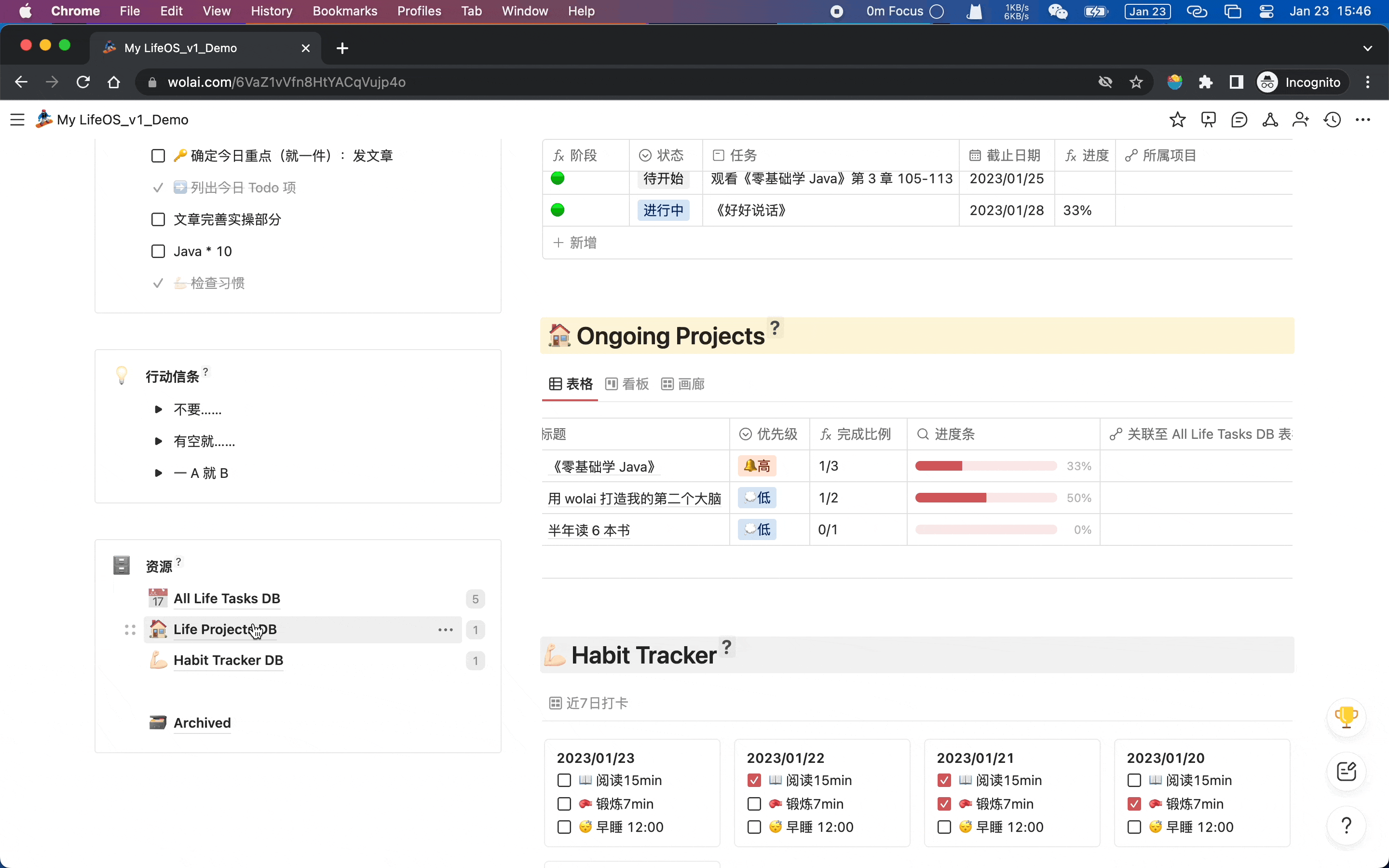The height and width of the screenshot is (868, 1389).
Task: Toggle the sidebar hamburger menu icon
Action: pyautogui.click(x=17, y=120)
